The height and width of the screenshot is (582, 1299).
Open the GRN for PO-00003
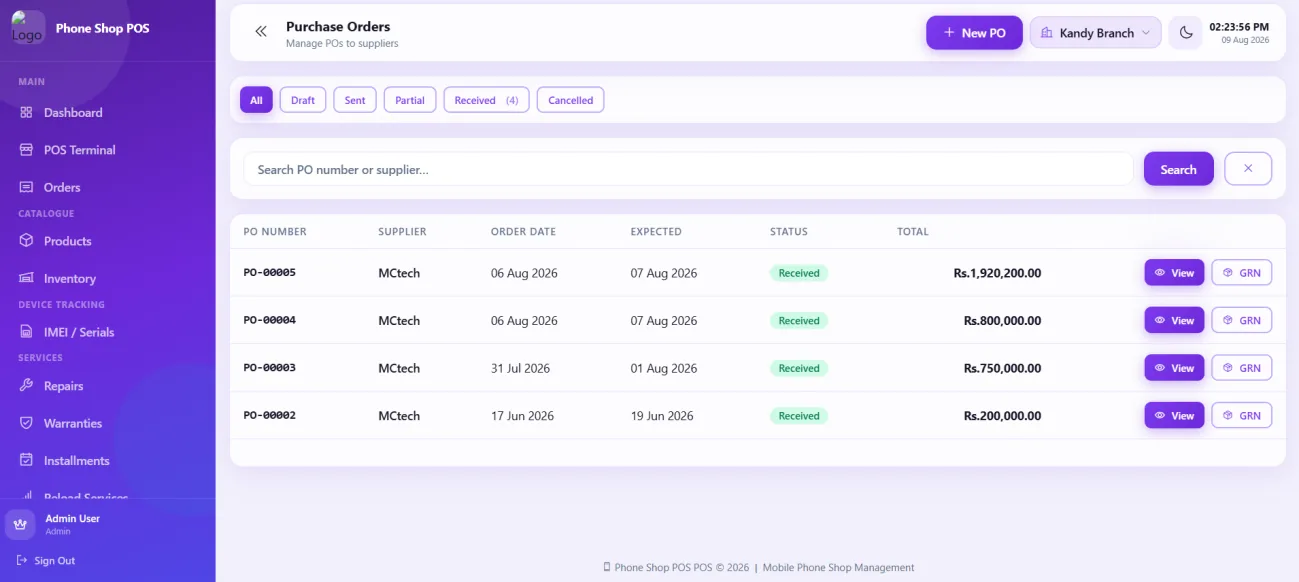click(x=1242, y=368)
